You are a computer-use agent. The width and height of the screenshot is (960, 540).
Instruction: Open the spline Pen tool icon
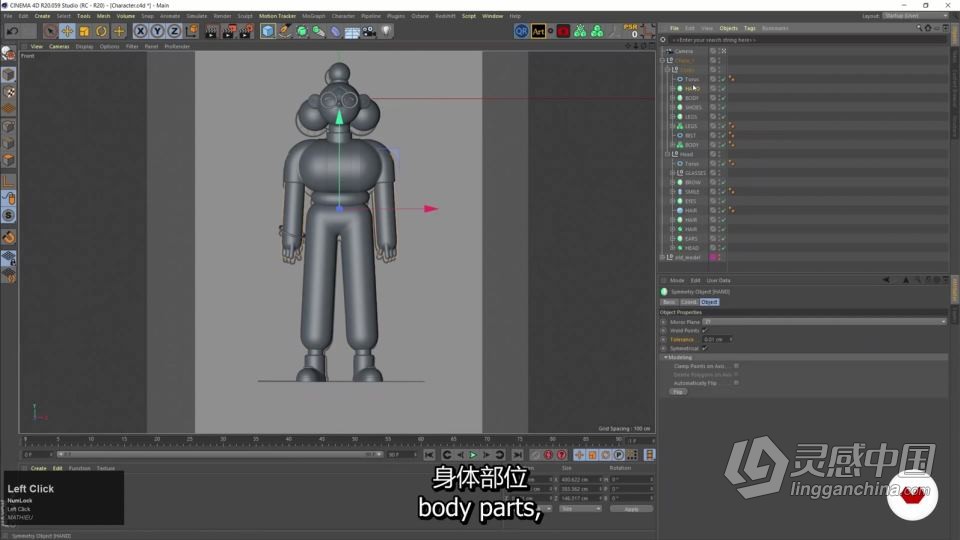(285, 31)
